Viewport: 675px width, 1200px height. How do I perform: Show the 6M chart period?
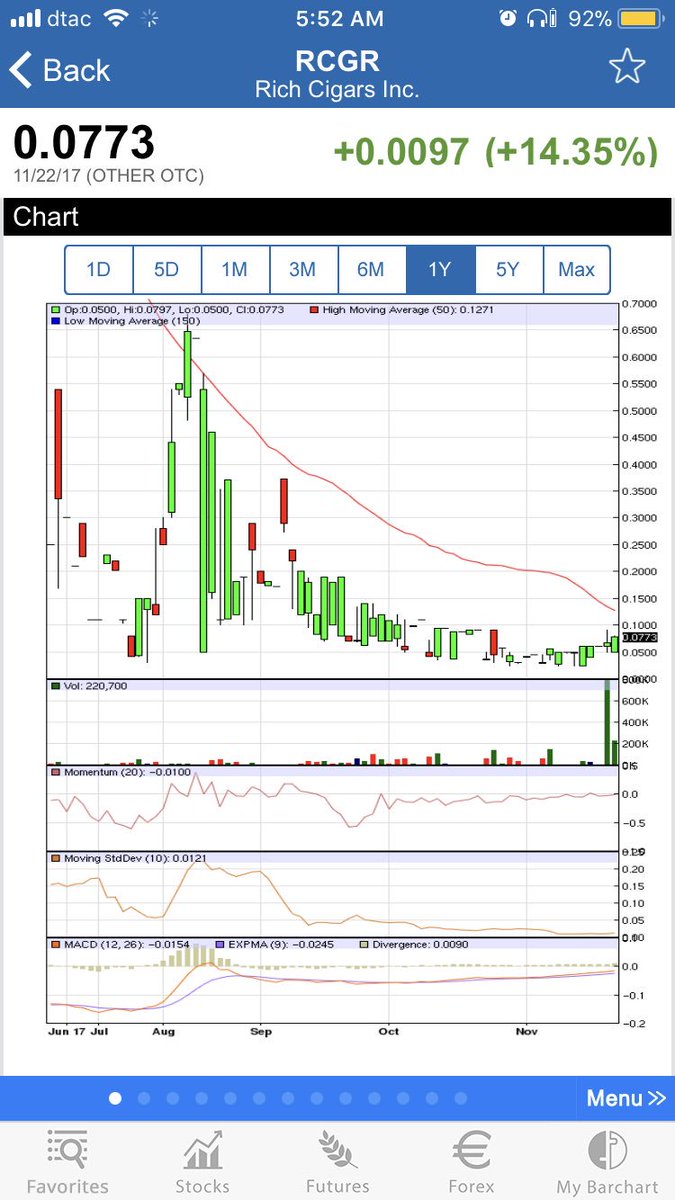point(370,269)
